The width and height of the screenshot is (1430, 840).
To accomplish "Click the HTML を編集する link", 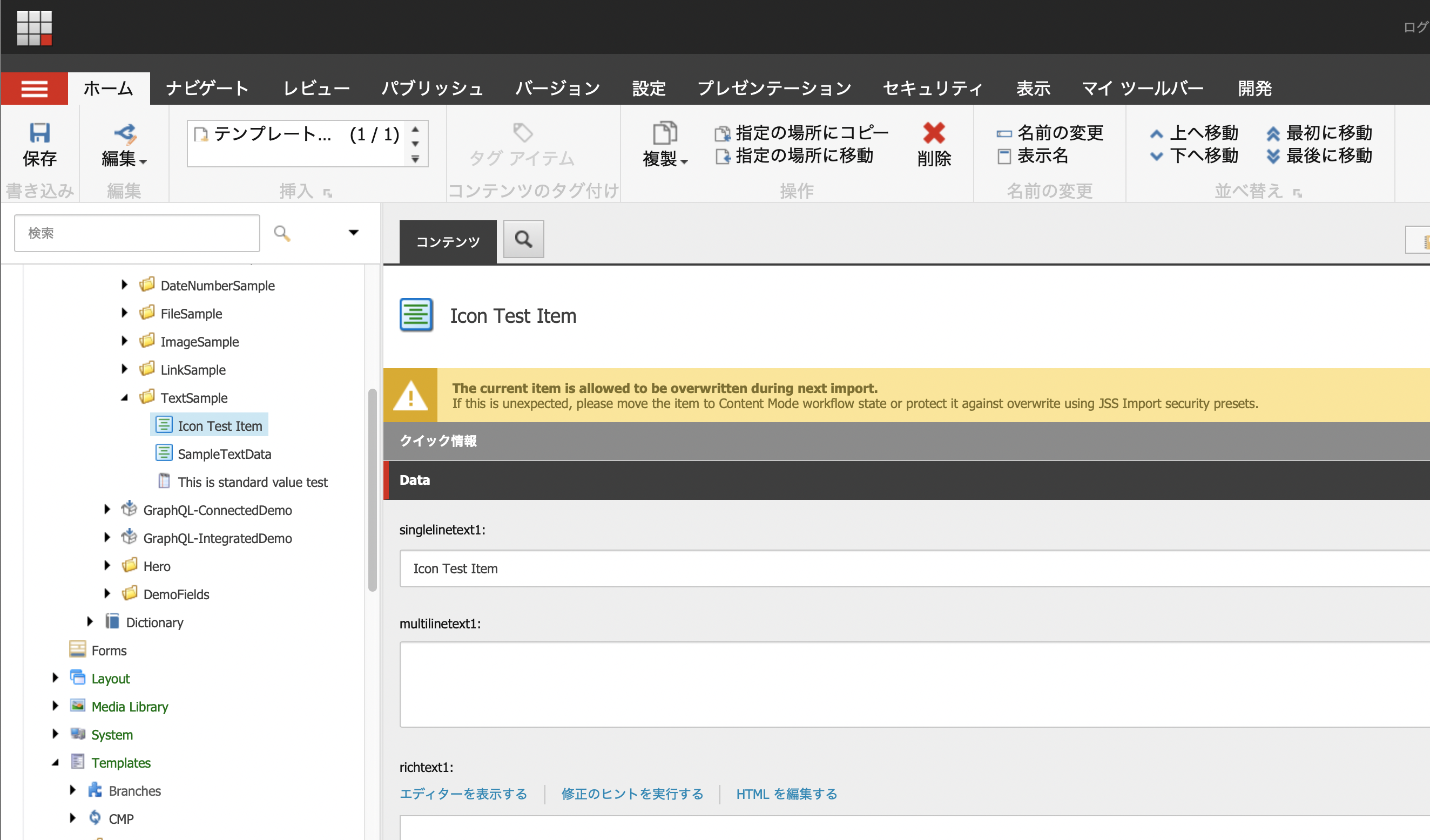I will (x=786, y=794).
